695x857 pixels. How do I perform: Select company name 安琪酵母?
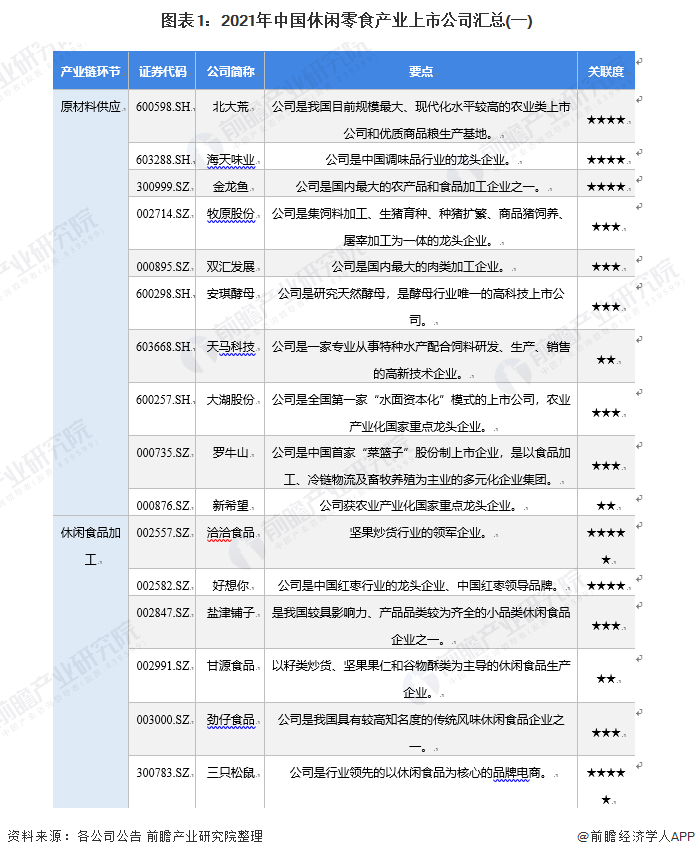(x=231, y=294)
